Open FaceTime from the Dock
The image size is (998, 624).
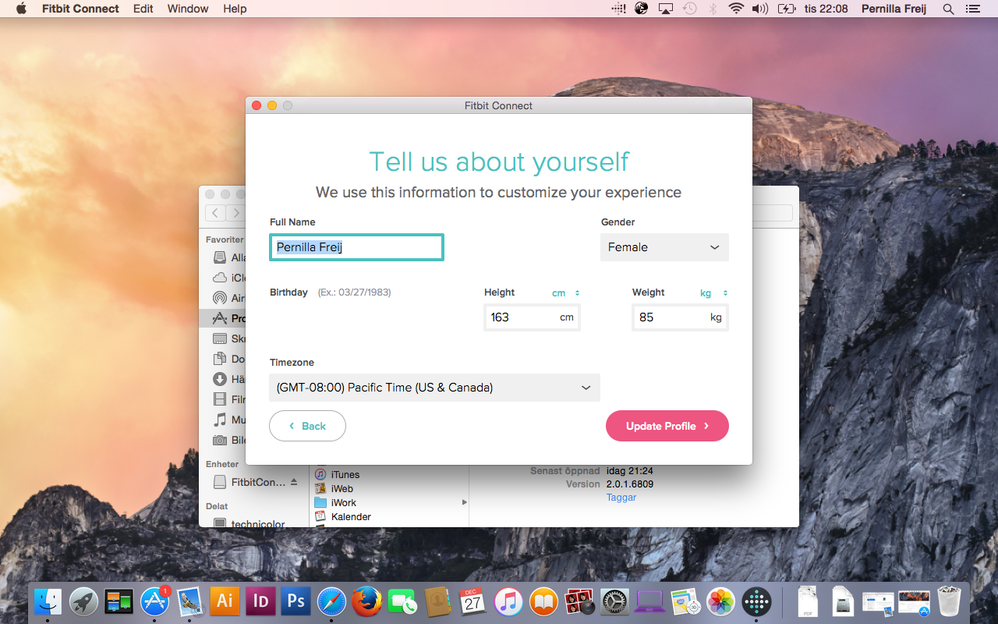pyautogui.click(x=402, y=601)
